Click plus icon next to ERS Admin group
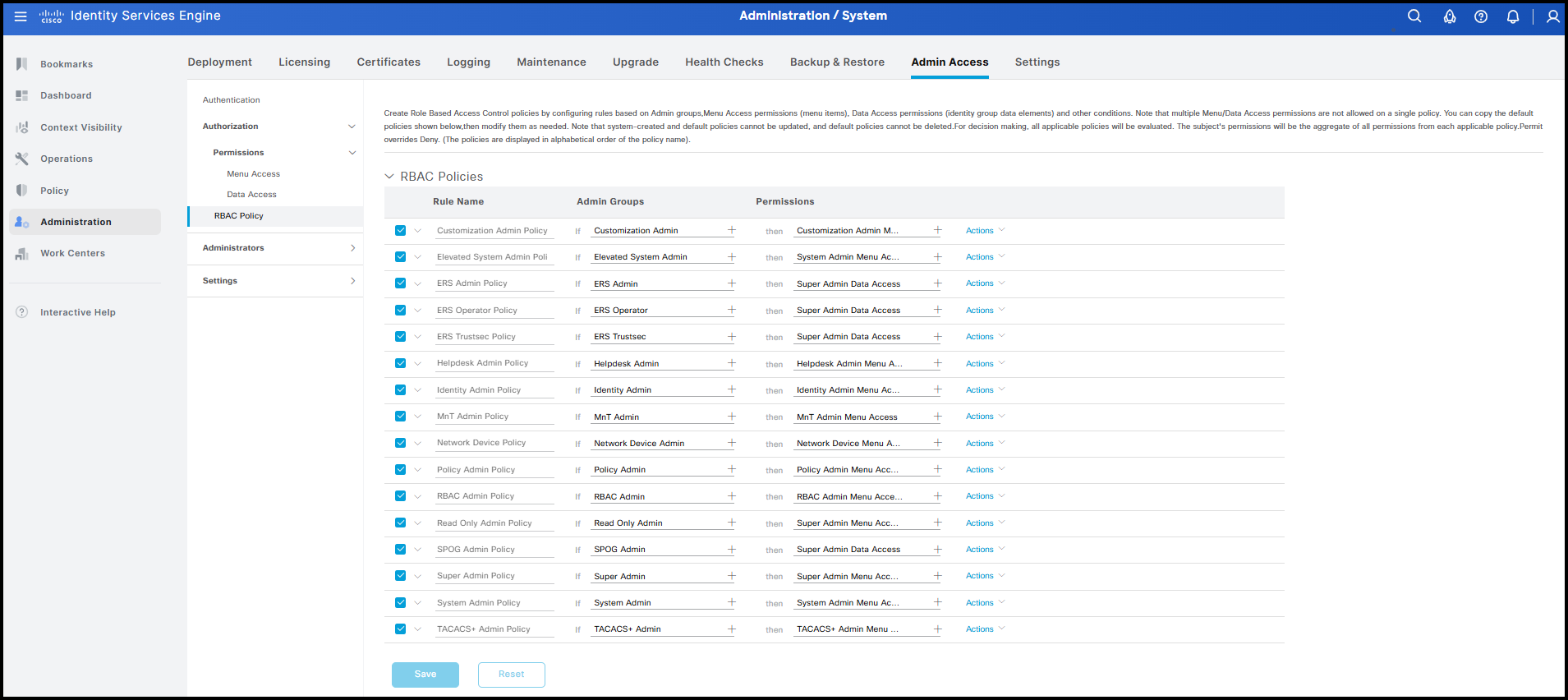This screenshot has height=700, width=1568. (731, 283)
